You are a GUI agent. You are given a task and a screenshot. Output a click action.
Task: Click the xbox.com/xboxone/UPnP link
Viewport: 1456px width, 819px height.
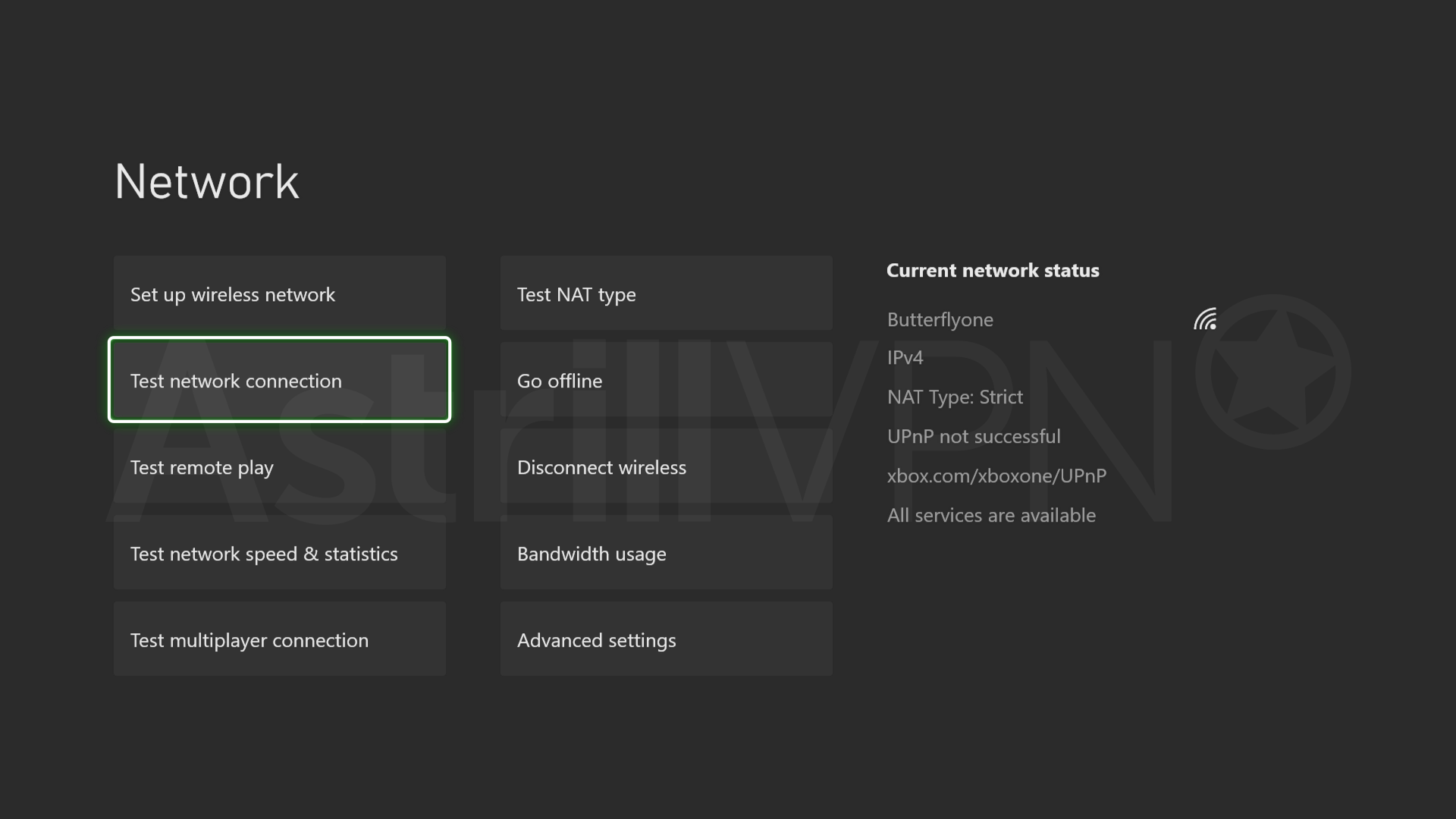(996, 475)
